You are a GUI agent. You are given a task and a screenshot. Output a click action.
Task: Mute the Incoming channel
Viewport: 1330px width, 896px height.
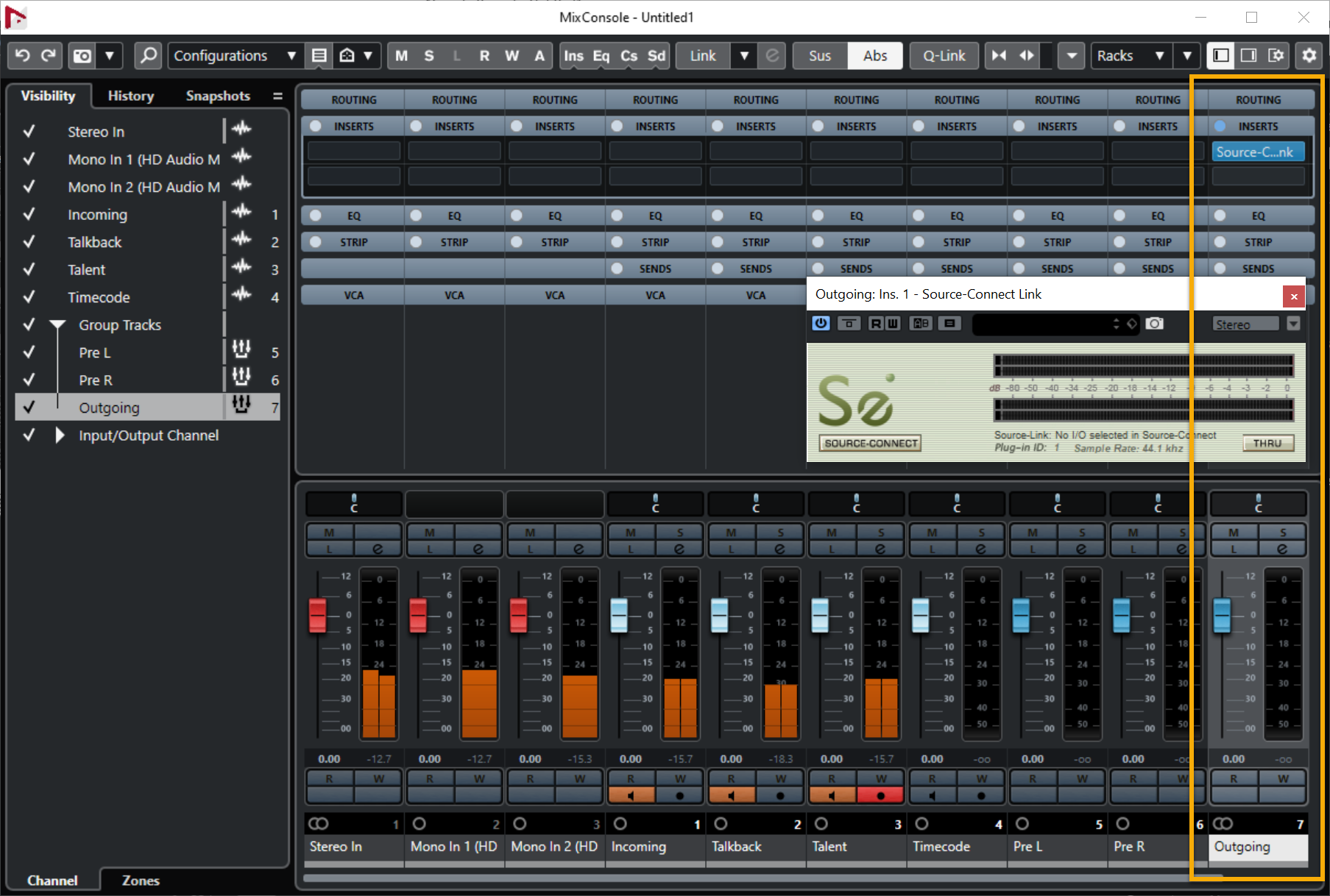[x=631, y=533]
